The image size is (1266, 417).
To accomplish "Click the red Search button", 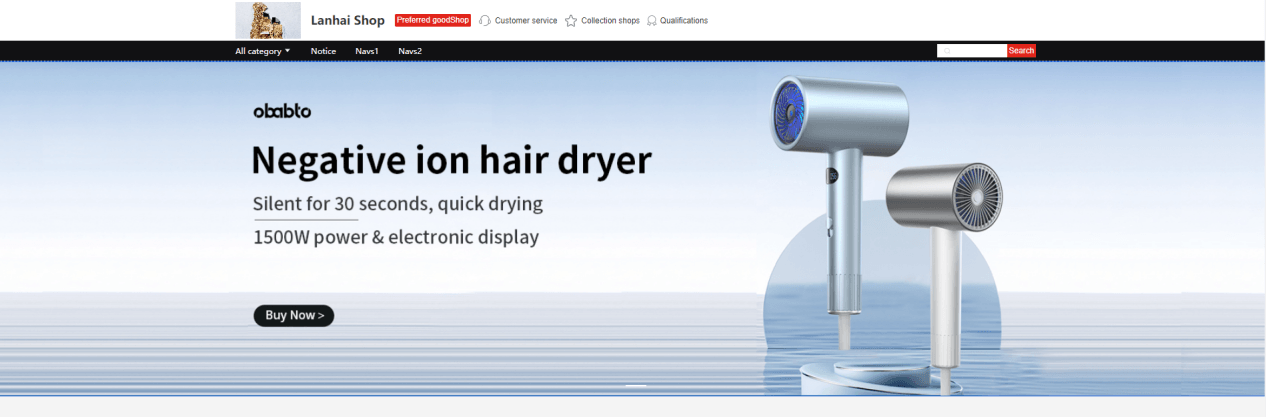I will click(x=1021, y=51).
